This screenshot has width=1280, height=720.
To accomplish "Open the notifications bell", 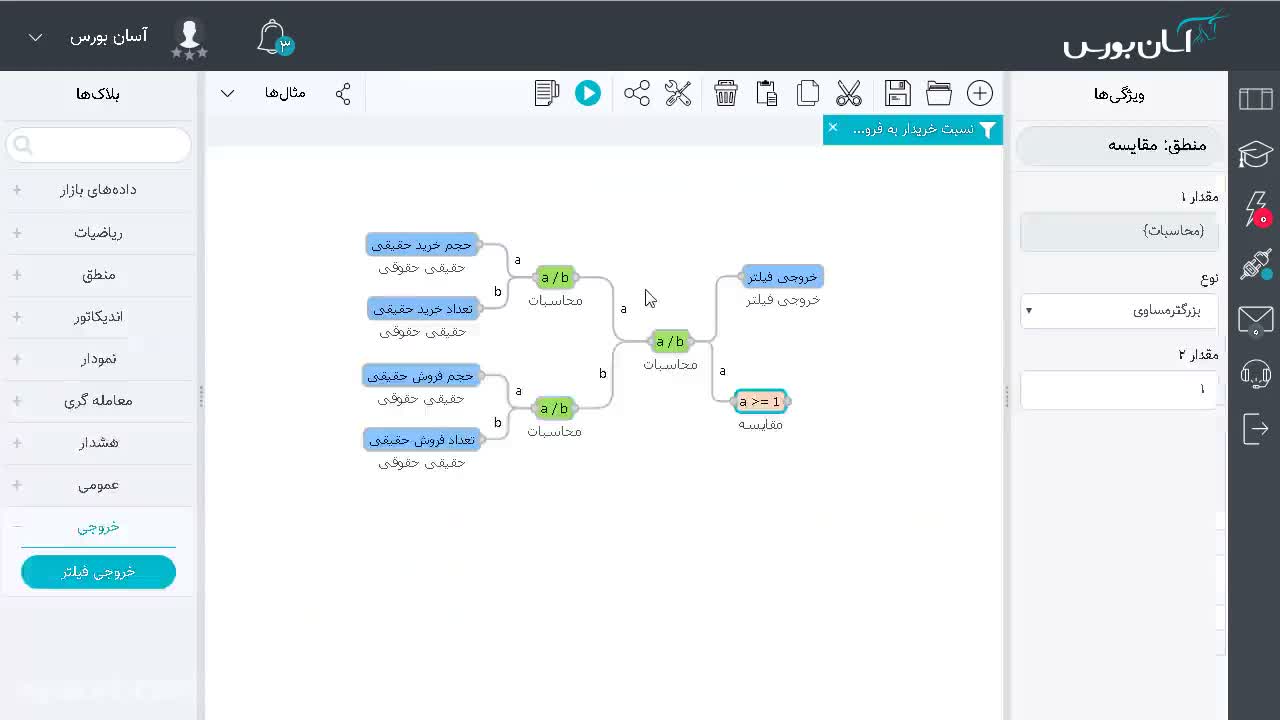I will tap(274, 38).
